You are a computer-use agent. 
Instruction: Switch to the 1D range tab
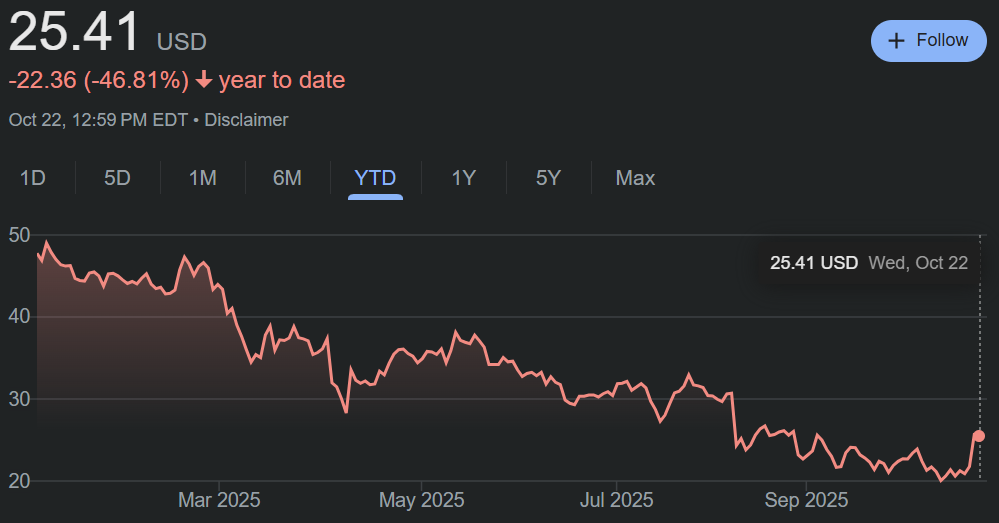(x=33, y=178)
